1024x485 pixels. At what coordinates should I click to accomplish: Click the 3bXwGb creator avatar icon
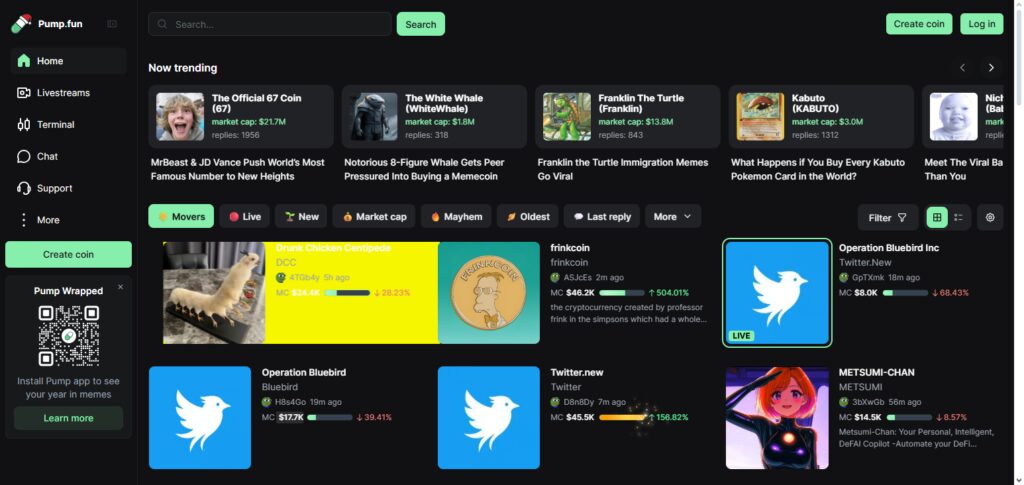click(x=844, y=402)
